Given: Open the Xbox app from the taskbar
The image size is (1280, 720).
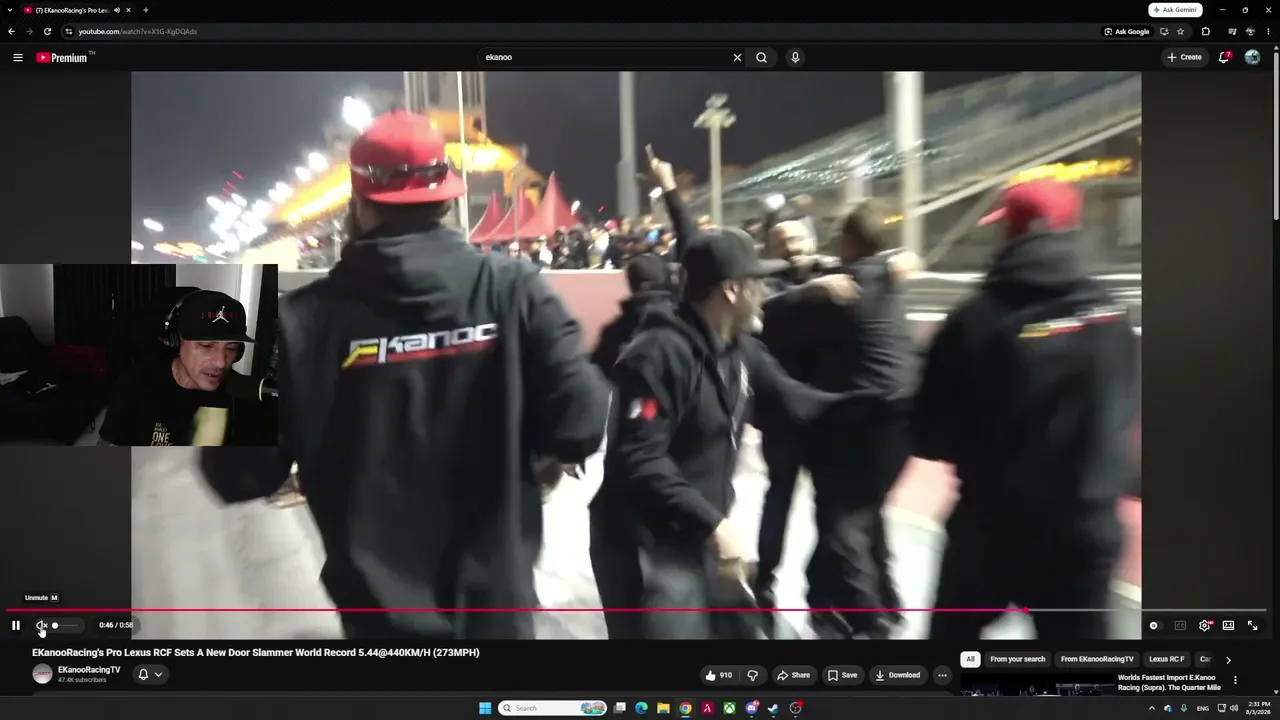Looking at the screenshot, I should (x=729, y=708).
